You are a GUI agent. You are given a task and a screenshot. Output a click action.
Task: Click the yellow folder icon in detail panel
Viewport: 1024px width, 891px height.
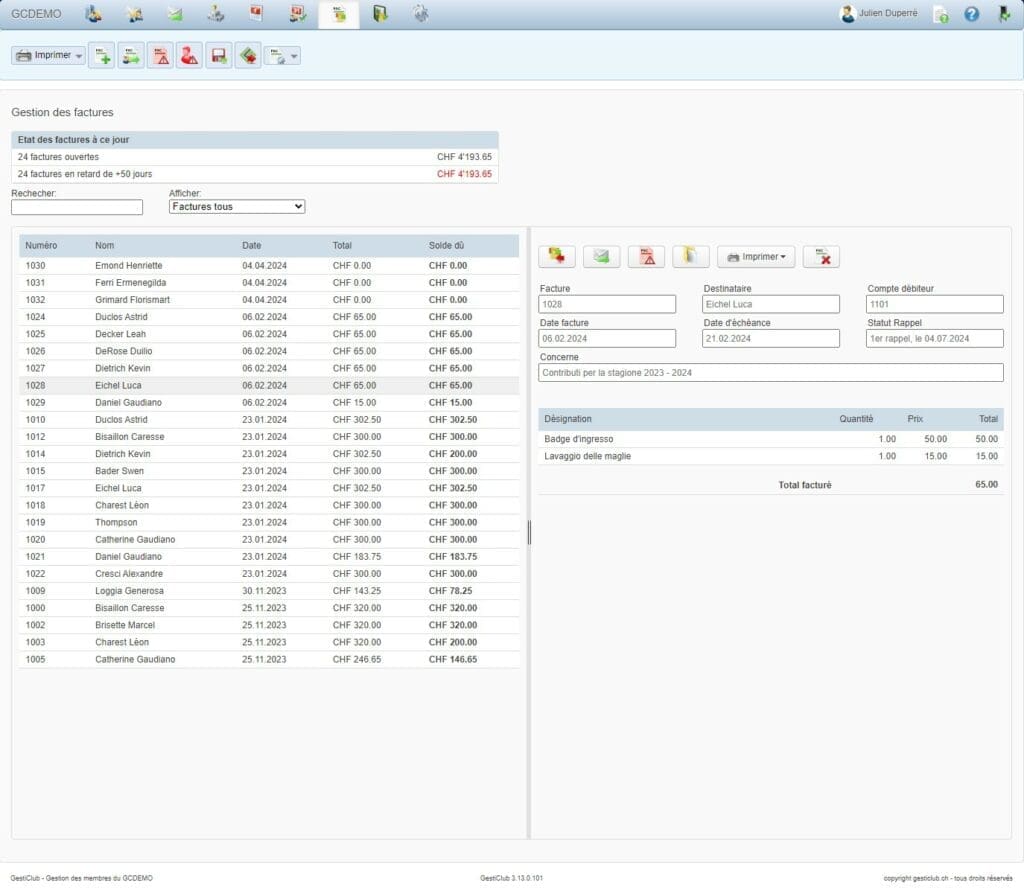691,257
